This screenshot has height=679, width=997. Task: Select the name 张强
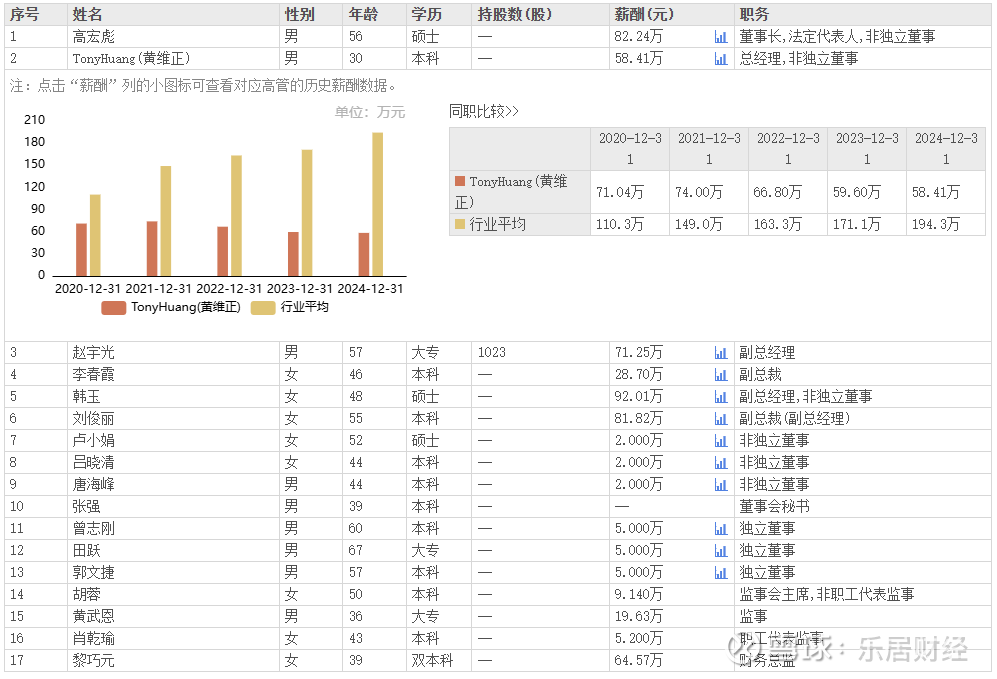(x=86, y=507)
